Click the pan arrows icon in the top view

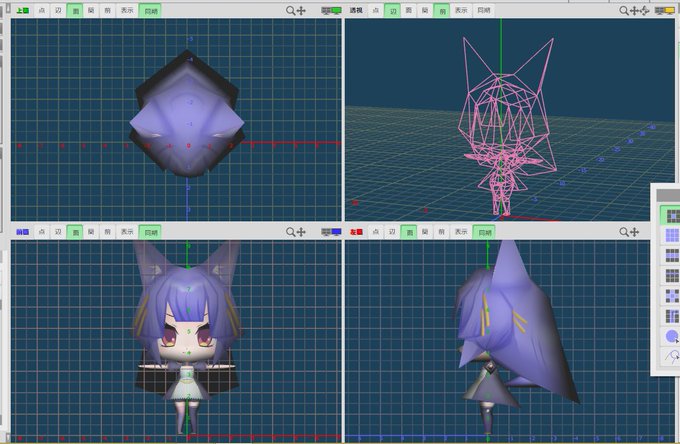click(x=301, y=10)
